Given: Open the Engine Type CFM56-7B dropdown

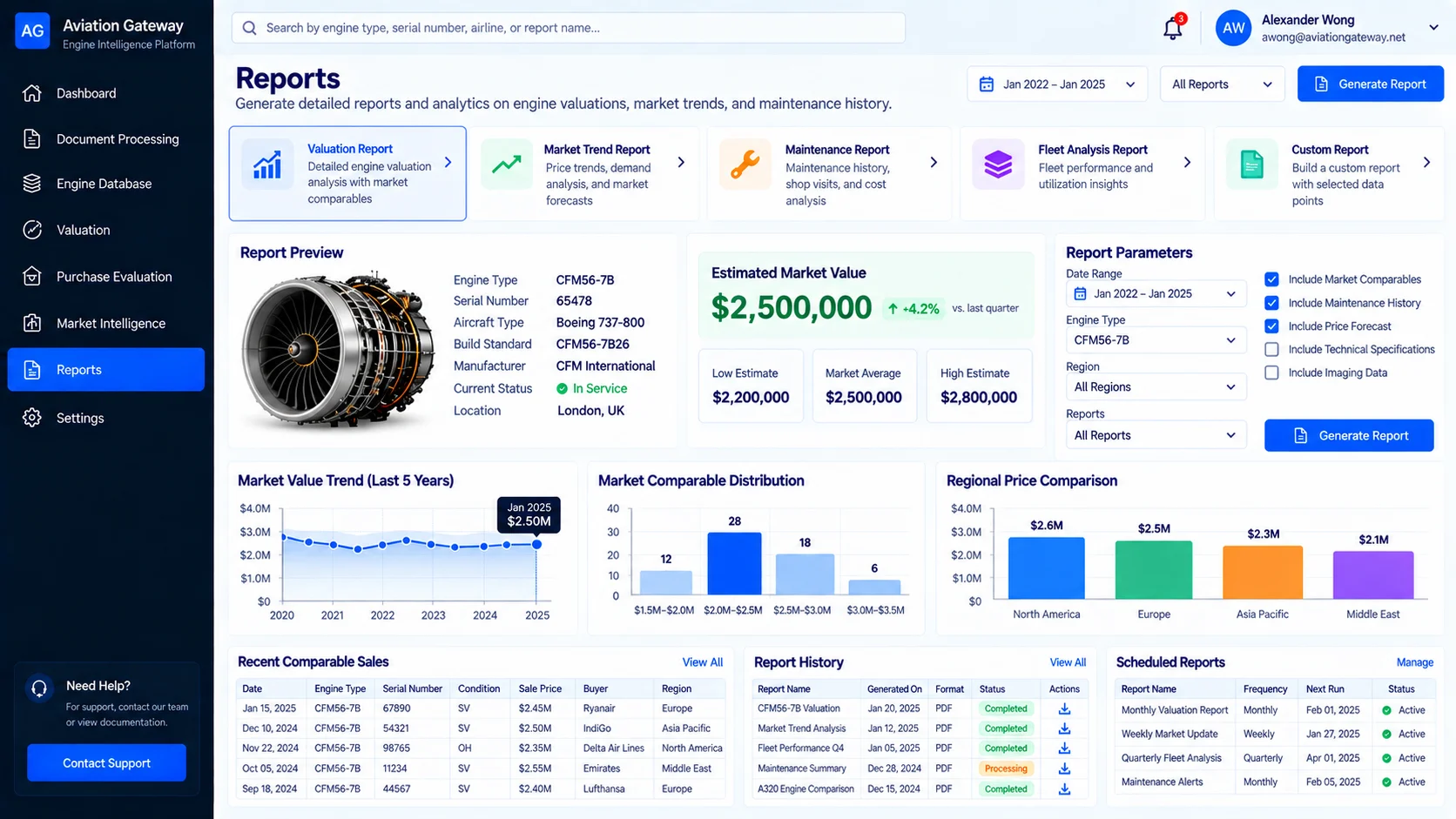Looking at the screenshot, I should tap(1156, 340).
